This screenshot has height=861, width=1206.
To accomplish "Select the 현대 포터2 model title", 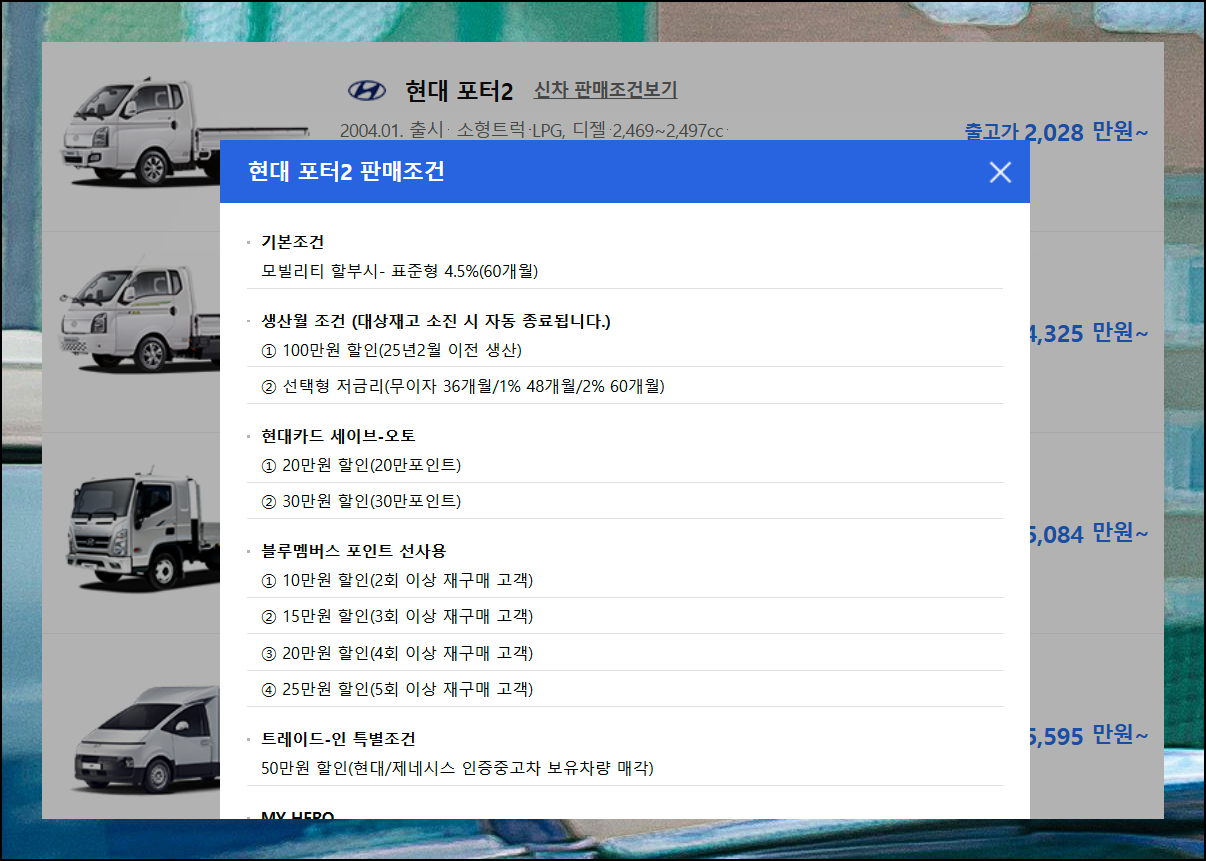I will click(x=459, y=91).
